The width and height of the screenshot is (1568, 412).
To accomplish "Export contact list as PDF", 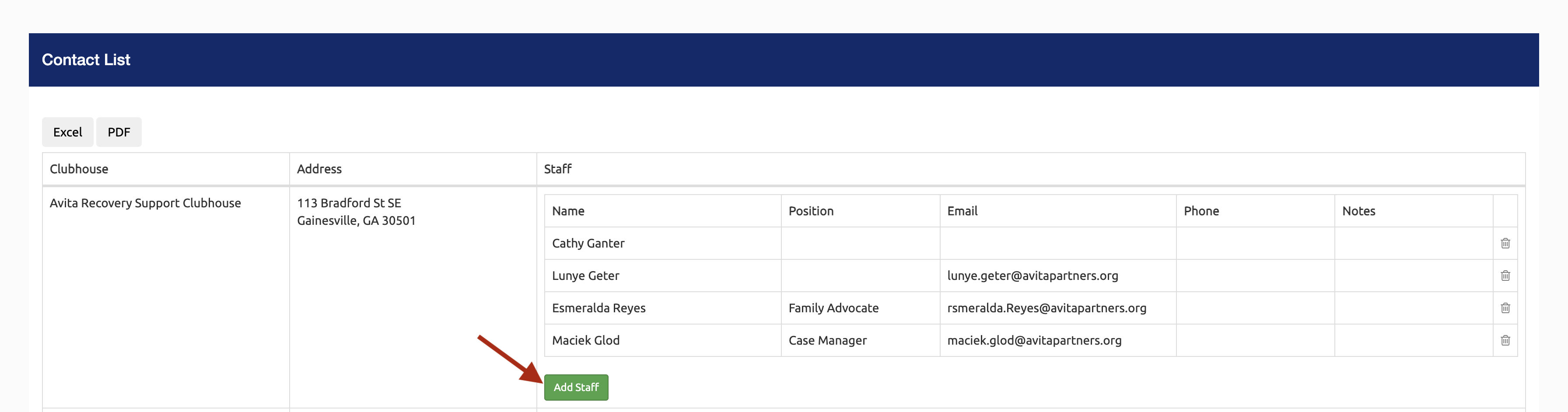I will (119, 132).
